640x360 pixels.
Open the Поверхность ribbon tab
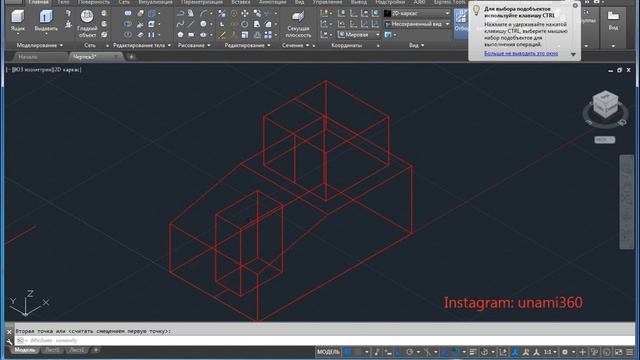pos(93,2)
